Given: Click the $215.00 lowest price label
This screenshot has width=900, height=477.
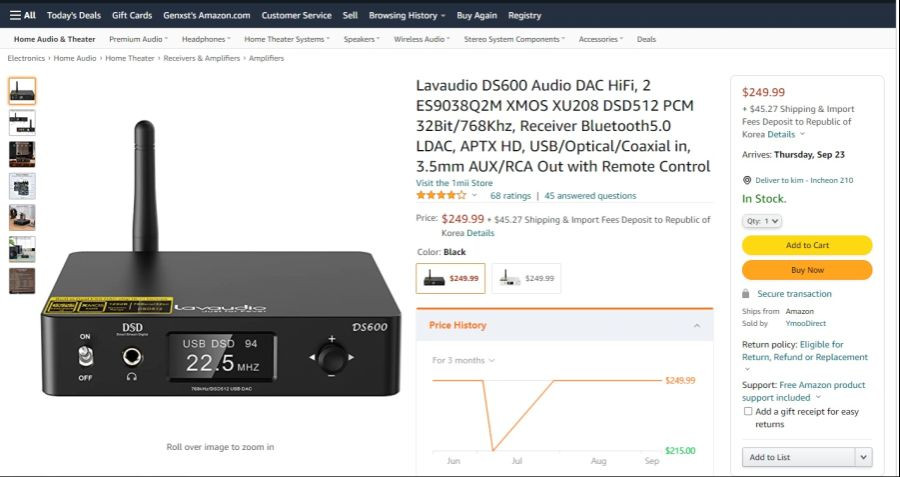Looking at the screenshot, I should point(680,451).
